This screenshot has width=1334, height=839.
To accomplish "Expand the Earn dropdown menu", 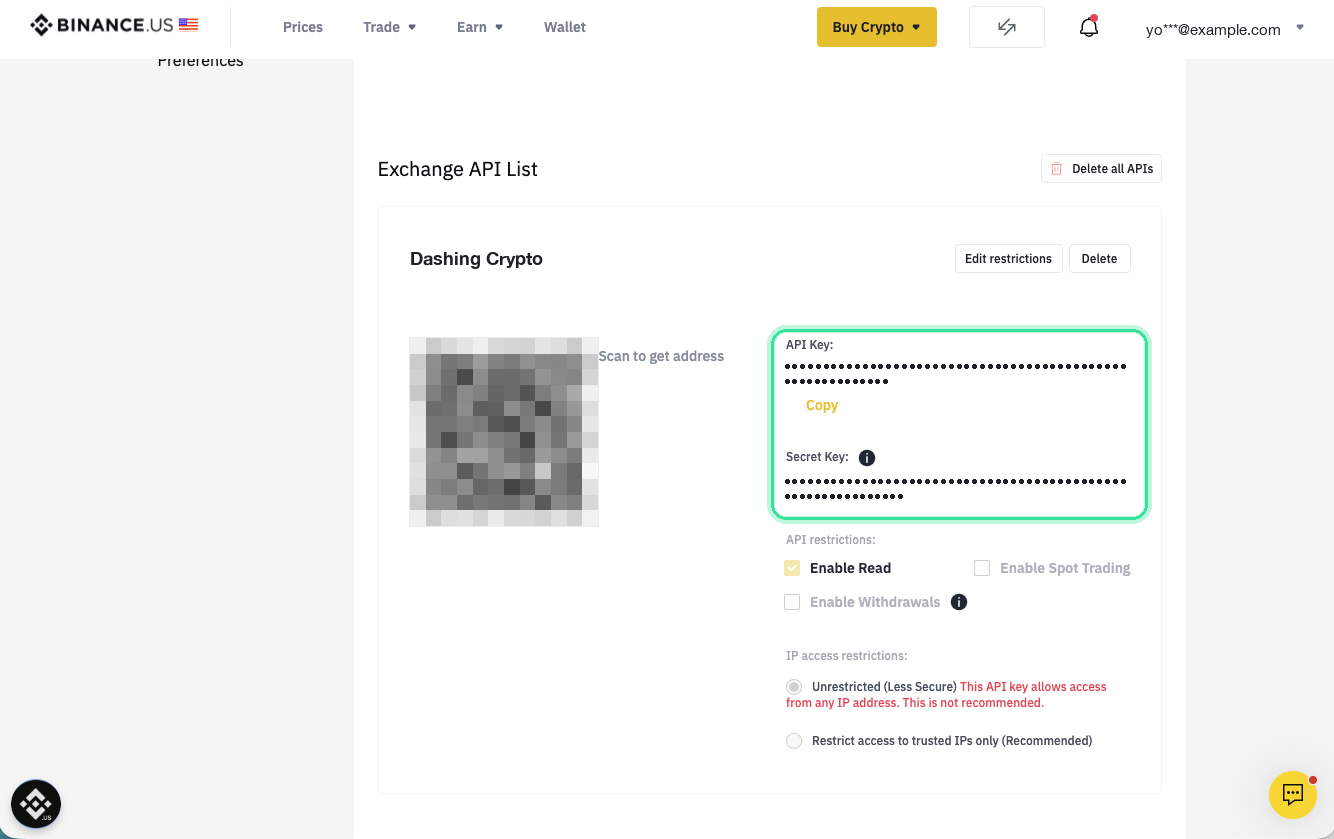I will tap(480, 27).
